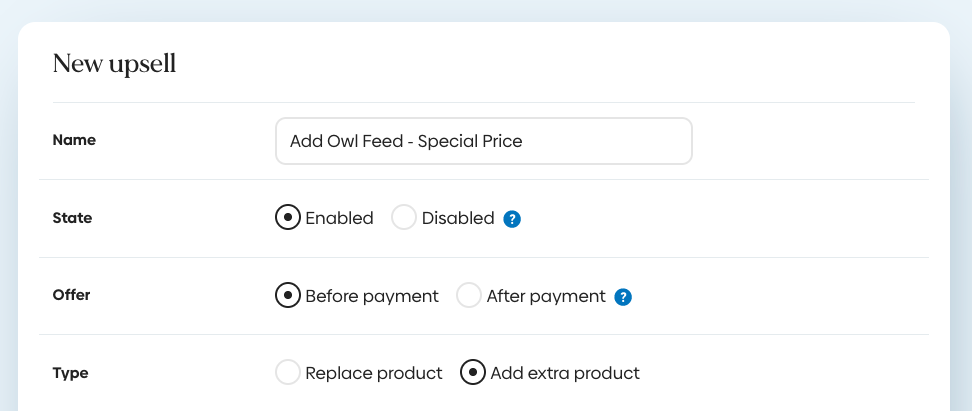
Task: Select the Replace product radio circle
Action: (288, 373)
